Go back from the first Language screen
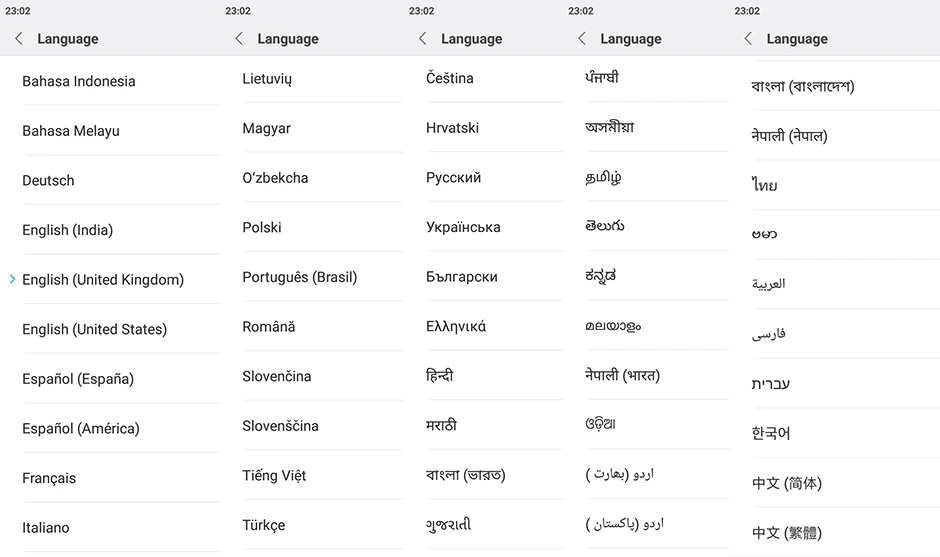This screenshot has width=940, height=557. pyautogui.click(x=19, y=39)
